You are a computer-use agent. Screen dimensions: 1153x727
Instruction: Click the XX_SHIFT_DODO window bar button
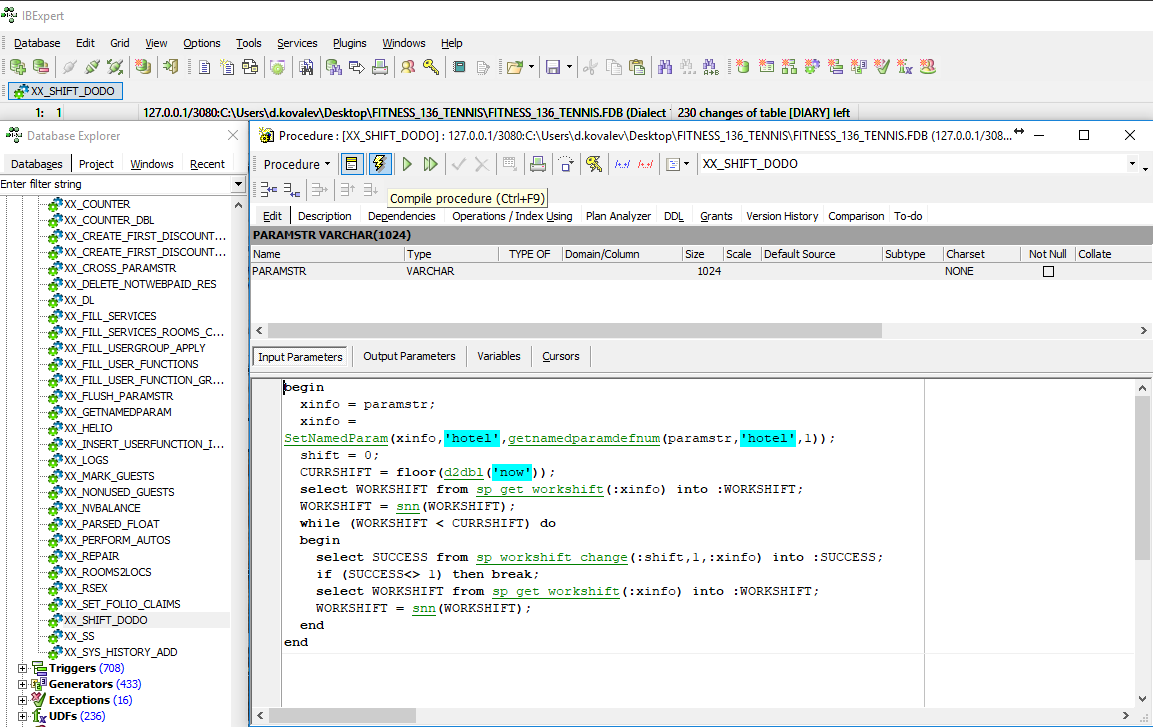pos(66,91)
